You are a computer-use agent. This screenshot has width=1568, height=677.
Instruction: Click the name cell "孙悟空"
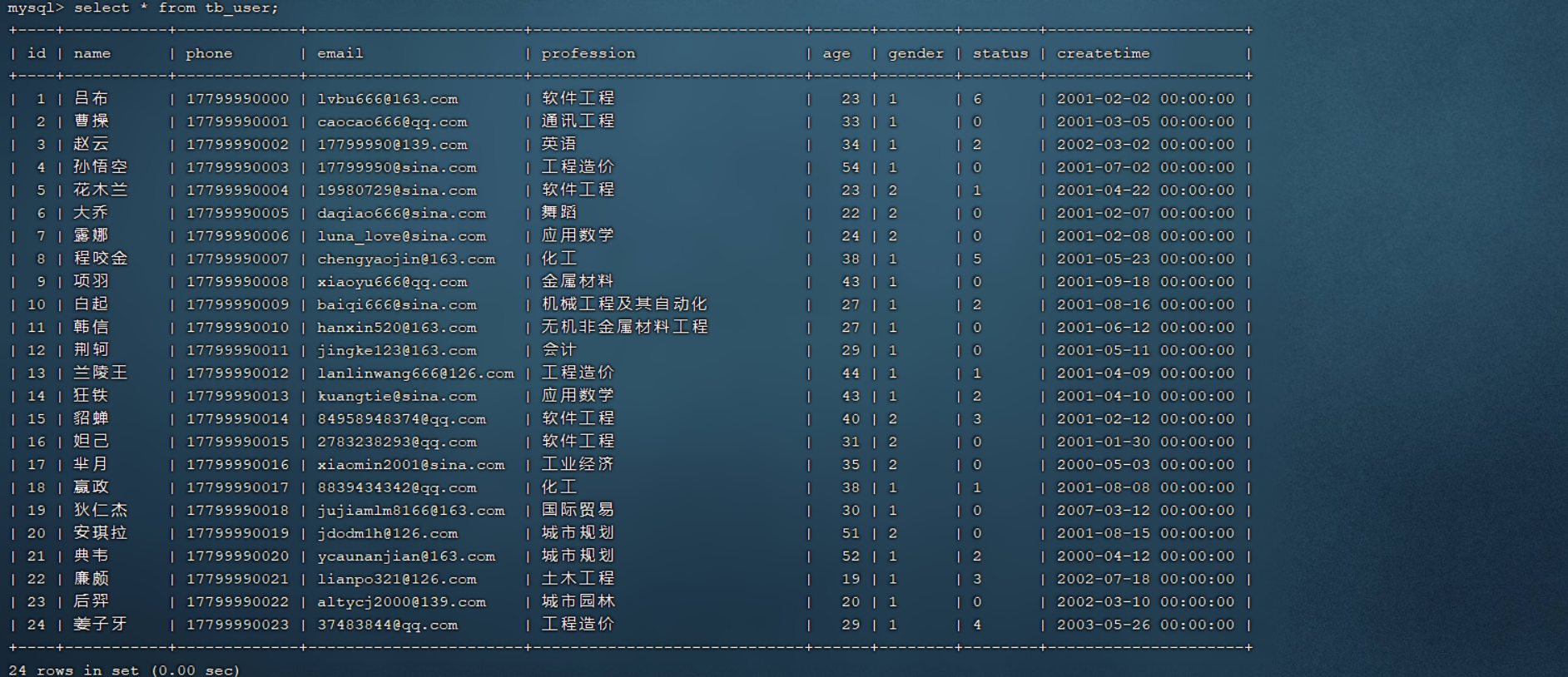click(x=100, y=166)
